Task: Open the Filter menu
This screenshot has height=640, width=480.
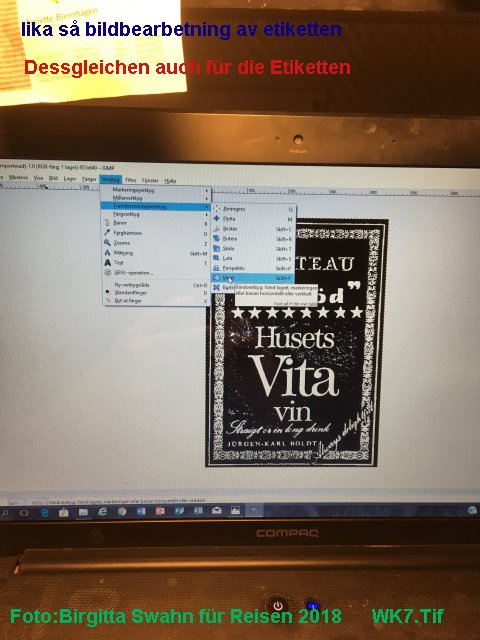Action: tap(130, 180)
